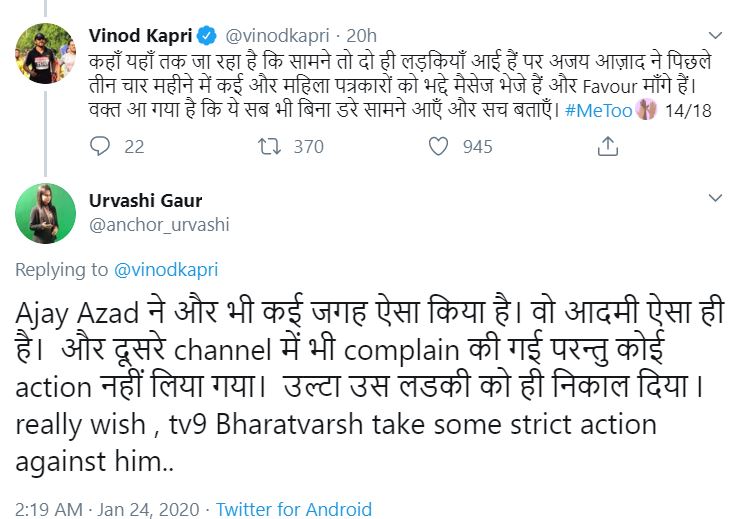Open Vinod Kapri's profile picture

pos(45,50)
